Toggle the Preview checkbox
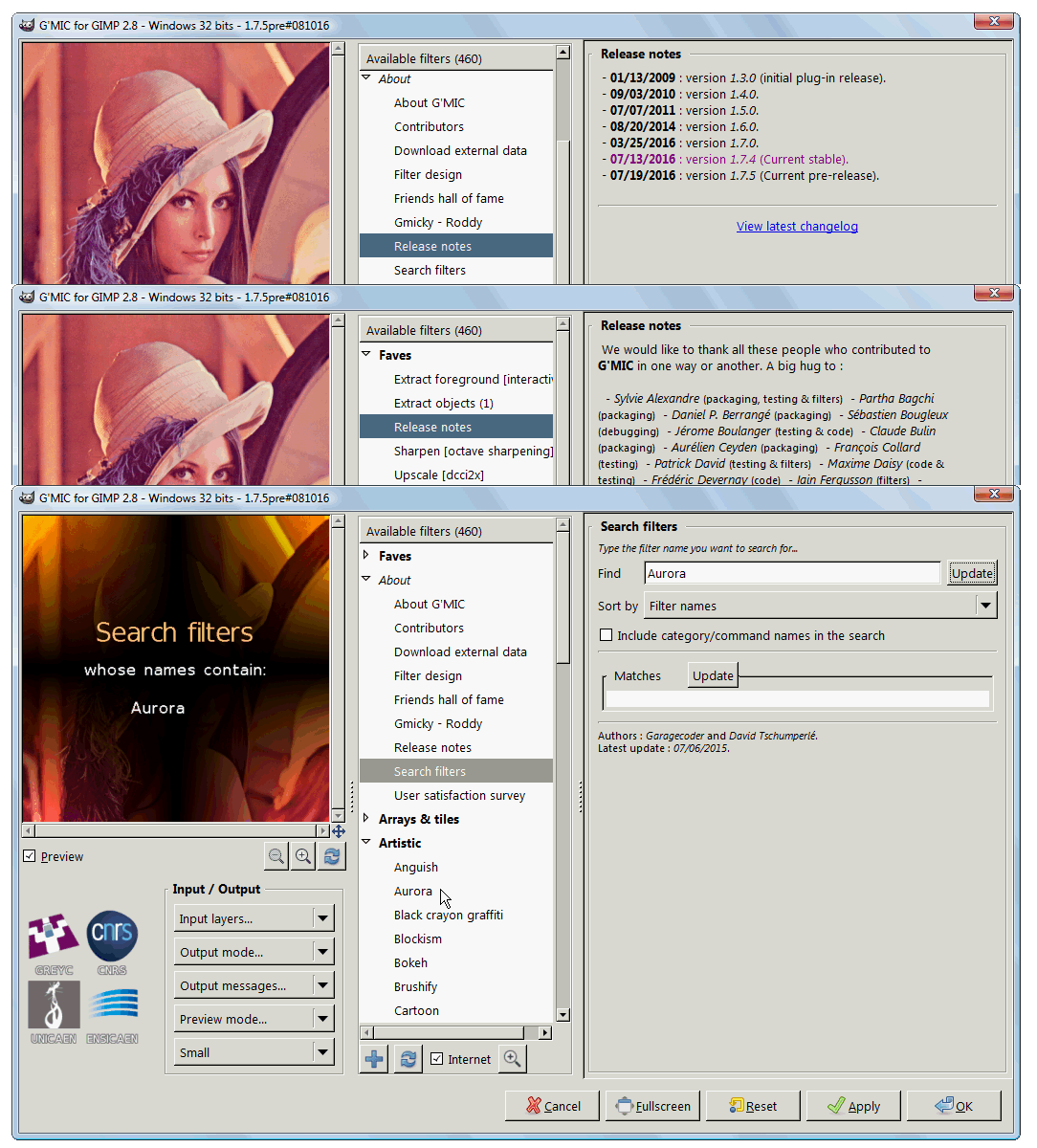This screenshot has width=1037, height=1148. click(30, 856)
